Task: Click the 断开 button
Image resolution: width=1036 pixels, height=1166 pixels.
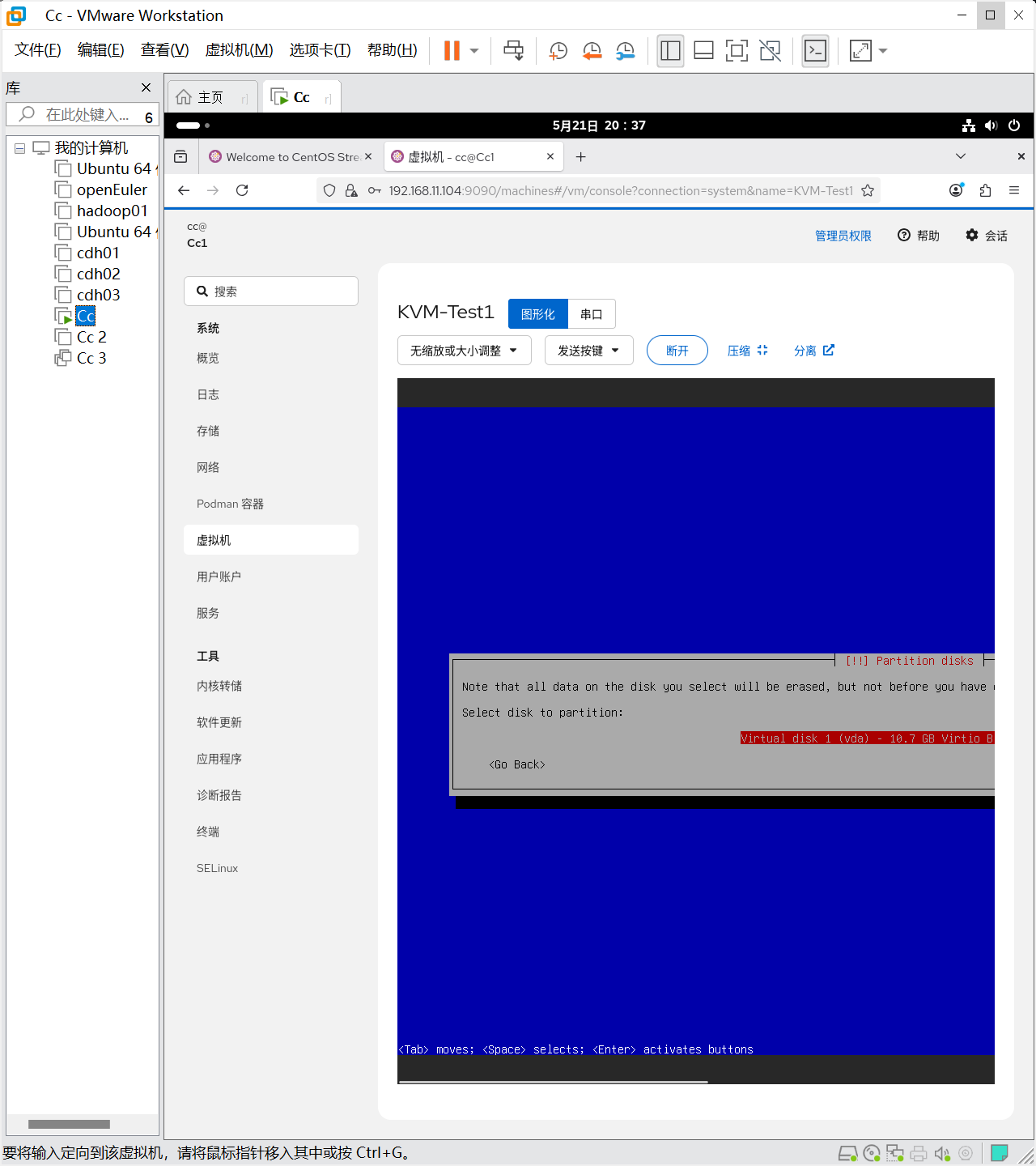Action: (677, 351)
